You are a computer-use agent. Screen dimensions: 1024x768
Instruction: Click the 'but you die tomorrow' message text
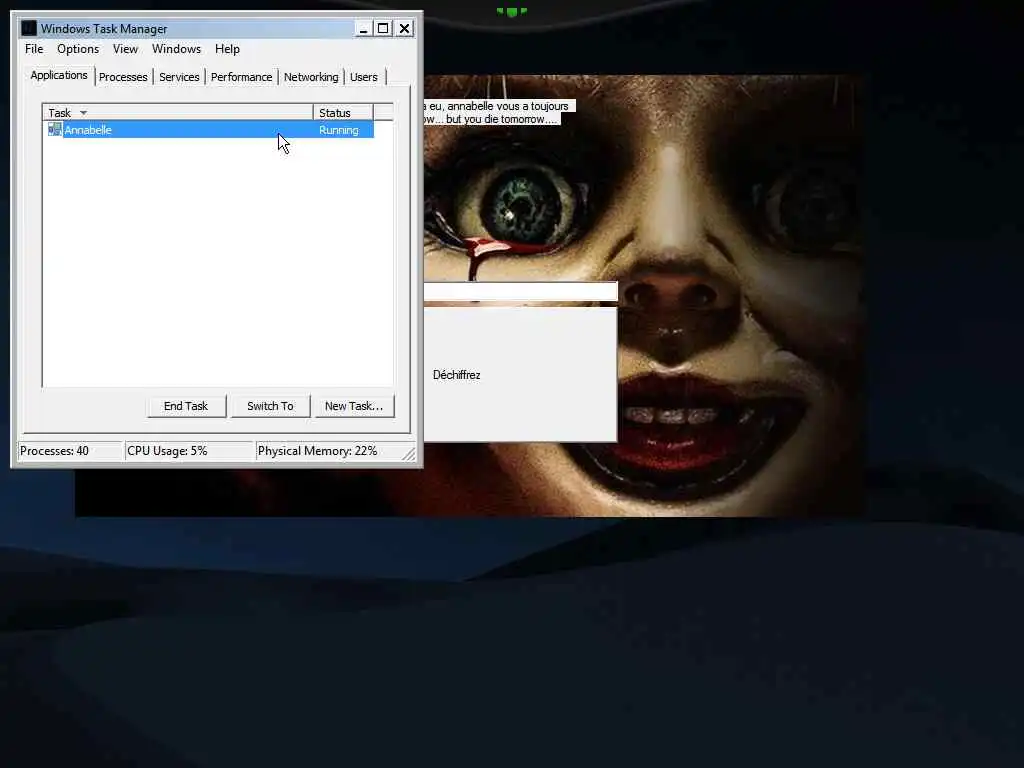(501, 120)
